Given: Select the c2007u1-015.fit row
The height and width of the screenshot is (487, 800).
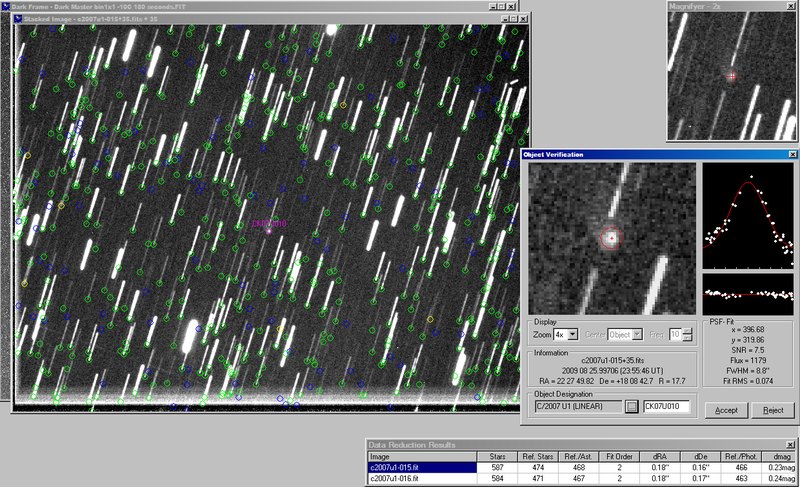Looking at the screenshot, I should click(x=582, y=468).
